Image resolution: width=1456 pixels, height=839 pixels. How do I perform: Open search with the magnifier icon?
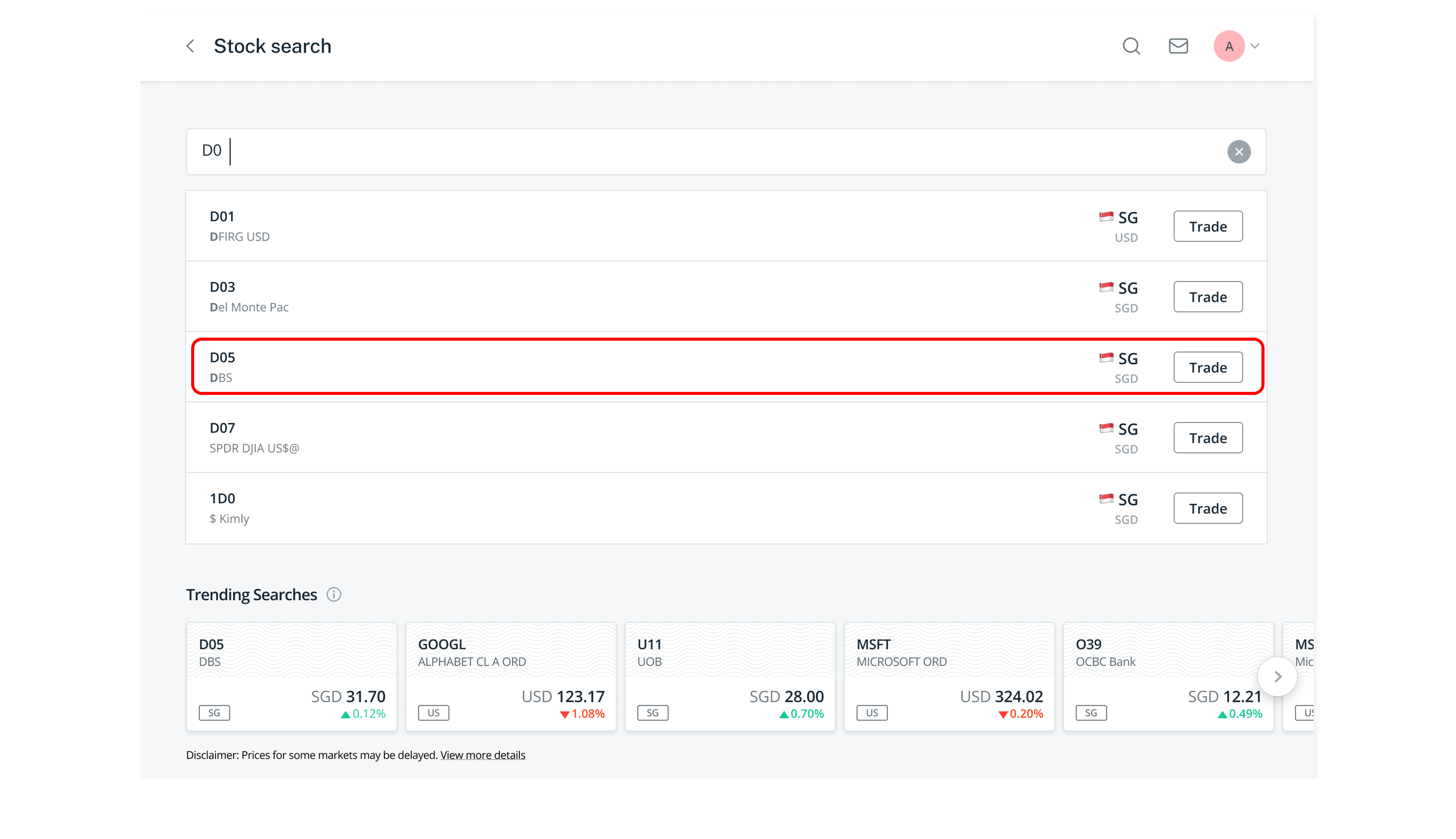[1131, 46]
